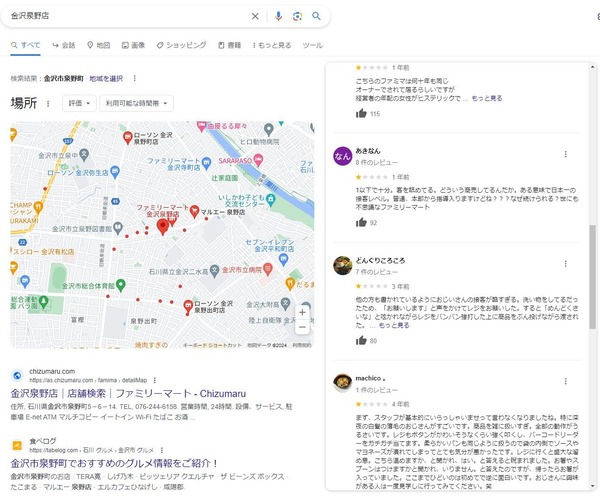Expand first review with もっと見る
600x497 pixels.
pyautogui.click(x=487, y=98)
